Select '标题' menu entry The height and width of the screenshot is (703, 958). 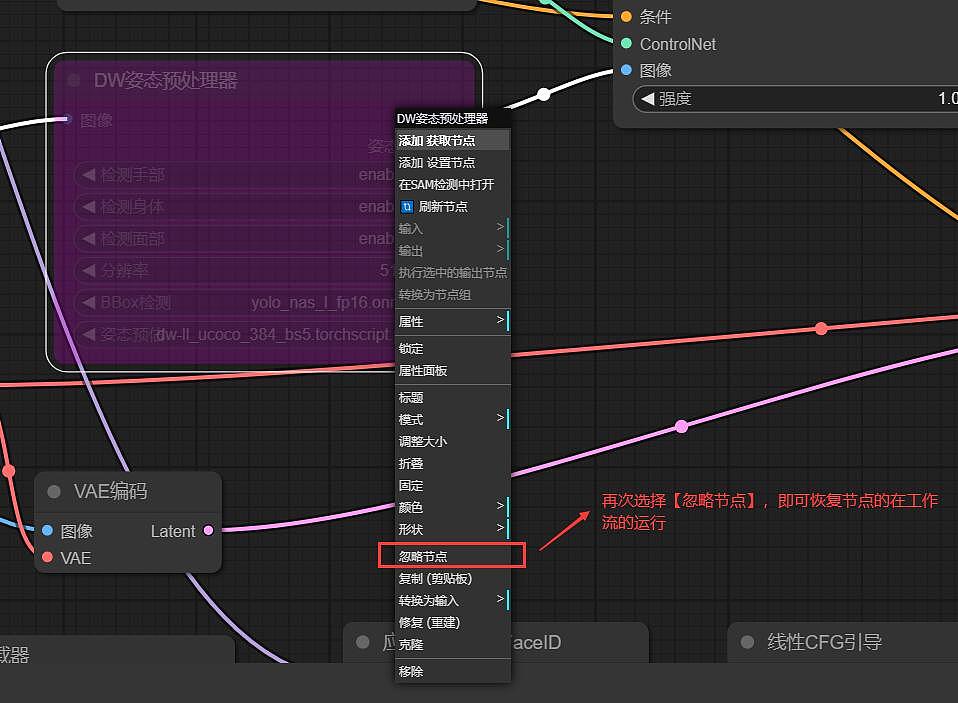click(x=452, y=397)
